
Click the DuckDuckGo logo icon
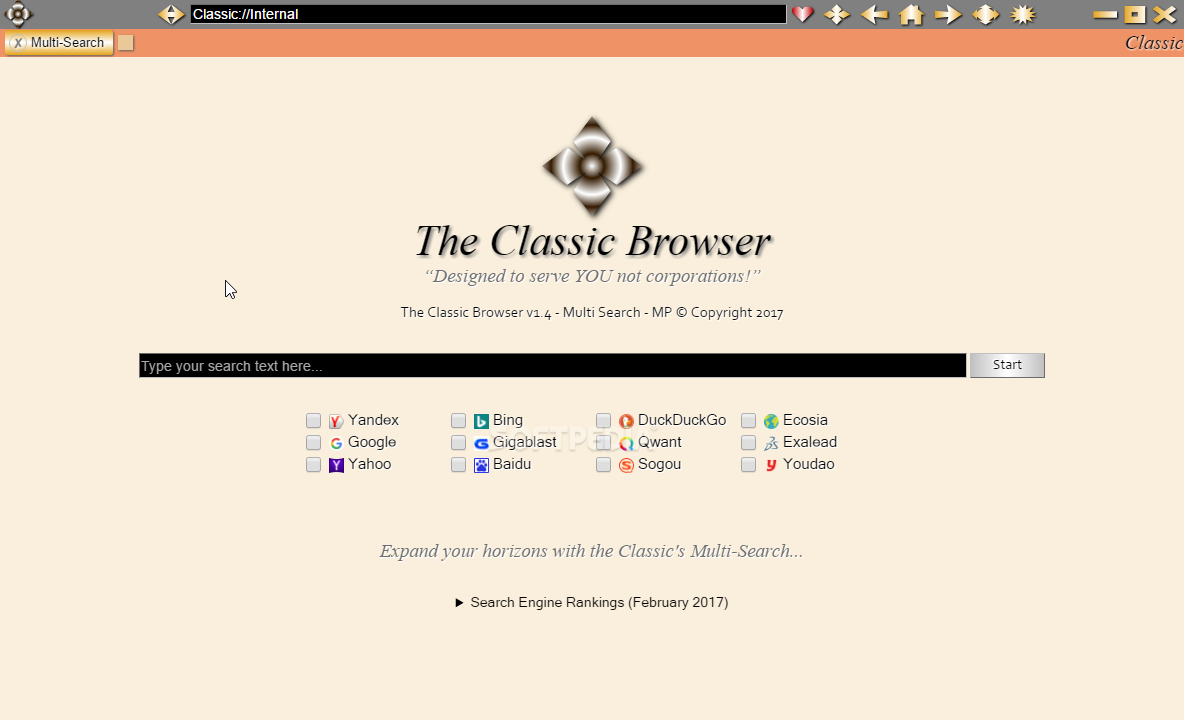626,421
